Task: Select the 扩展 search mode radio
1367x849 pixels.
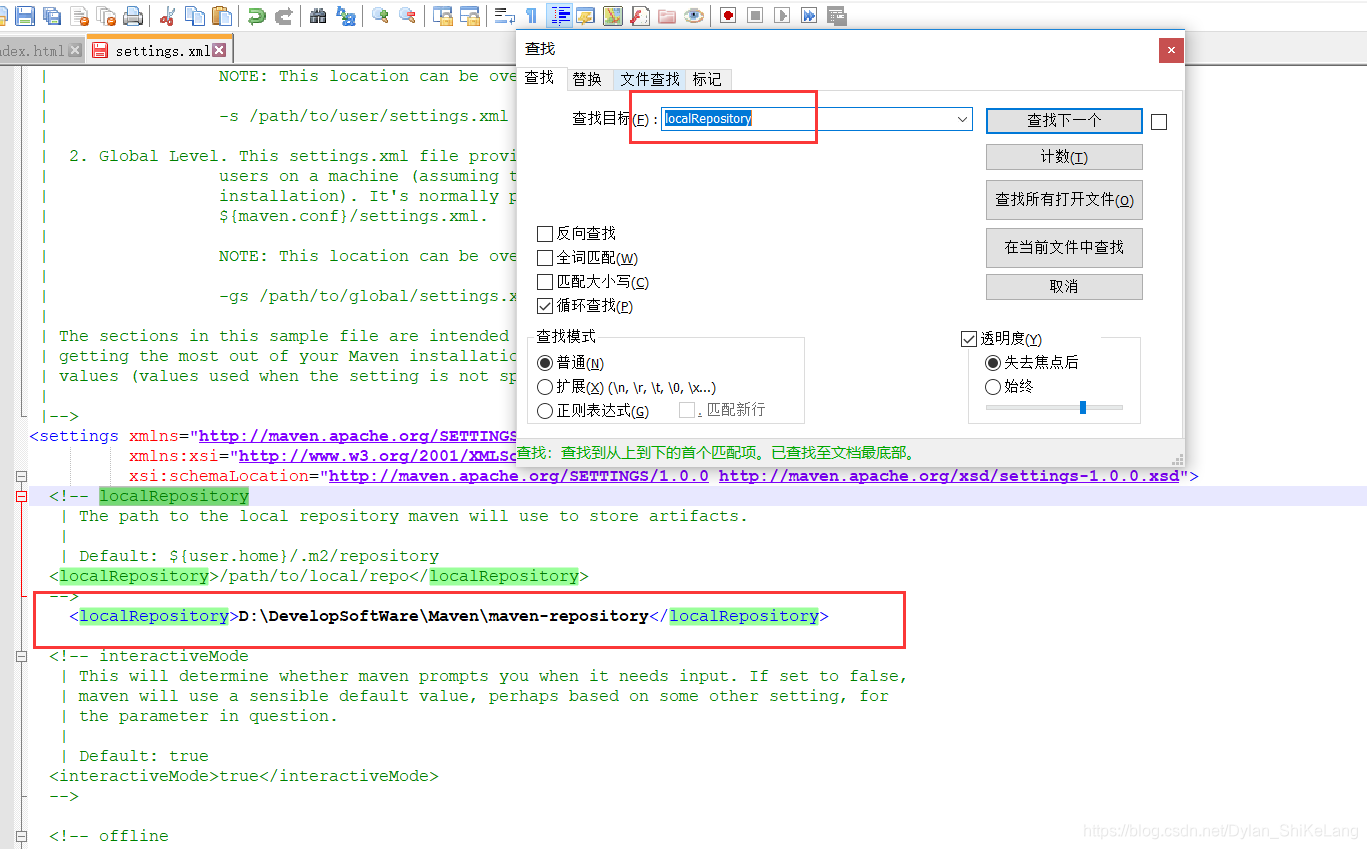Action: tap(545, 387)
